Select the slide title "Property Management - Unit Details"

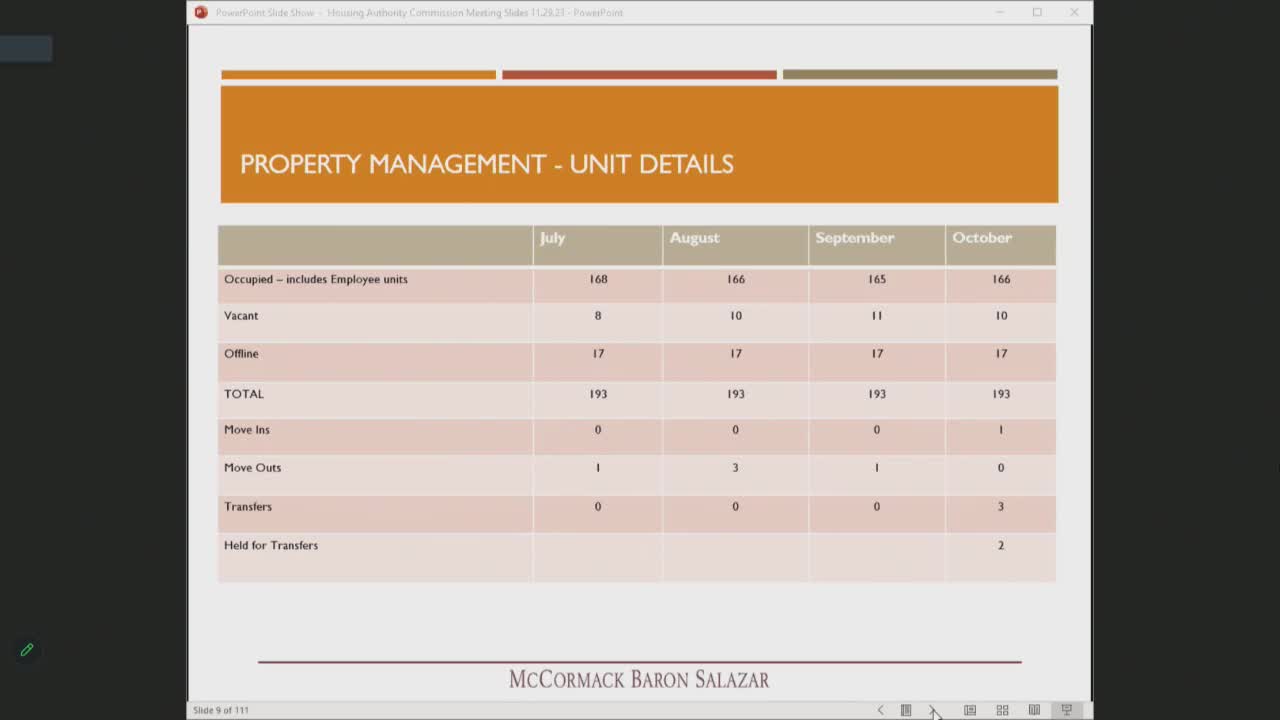pyautogui.click(x=487, y=164)
